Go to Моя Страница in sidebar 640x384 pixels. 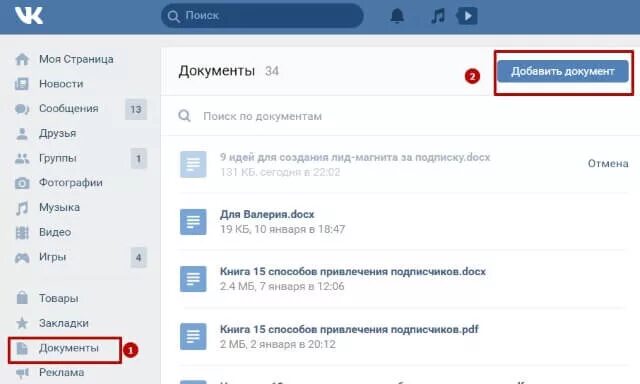pyautogui.click(x=76, y=59)
